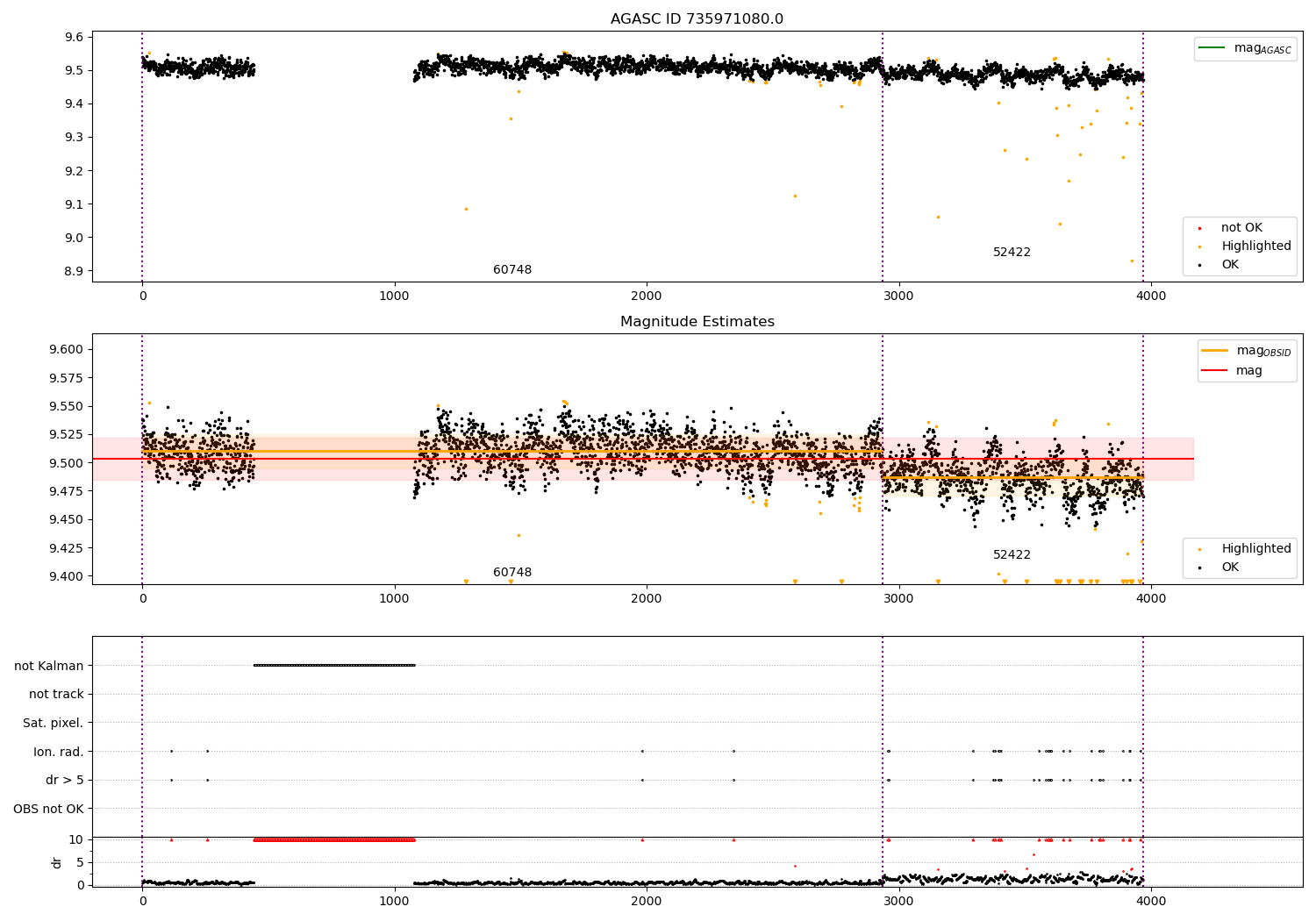Click the "9.500" y-axis tick label
1316x921 pixels.
67,463
